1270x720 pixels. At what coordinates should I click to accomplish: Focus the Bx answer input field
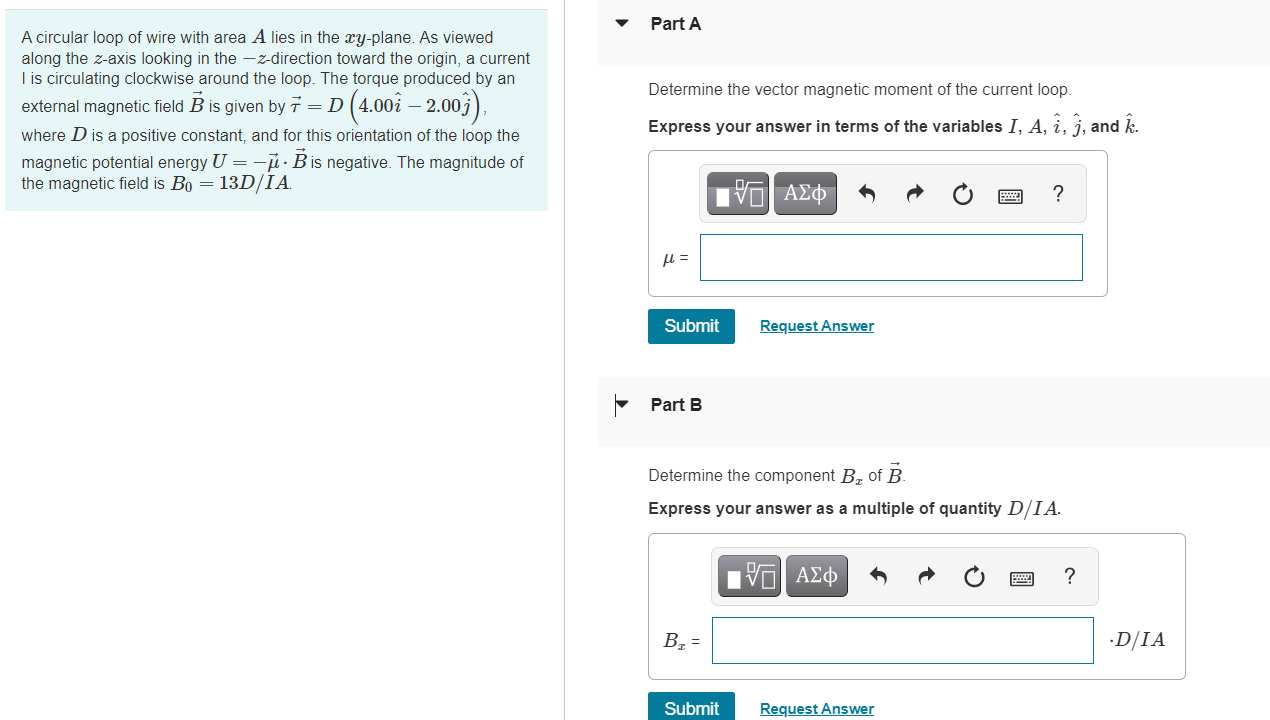[903, 640]
